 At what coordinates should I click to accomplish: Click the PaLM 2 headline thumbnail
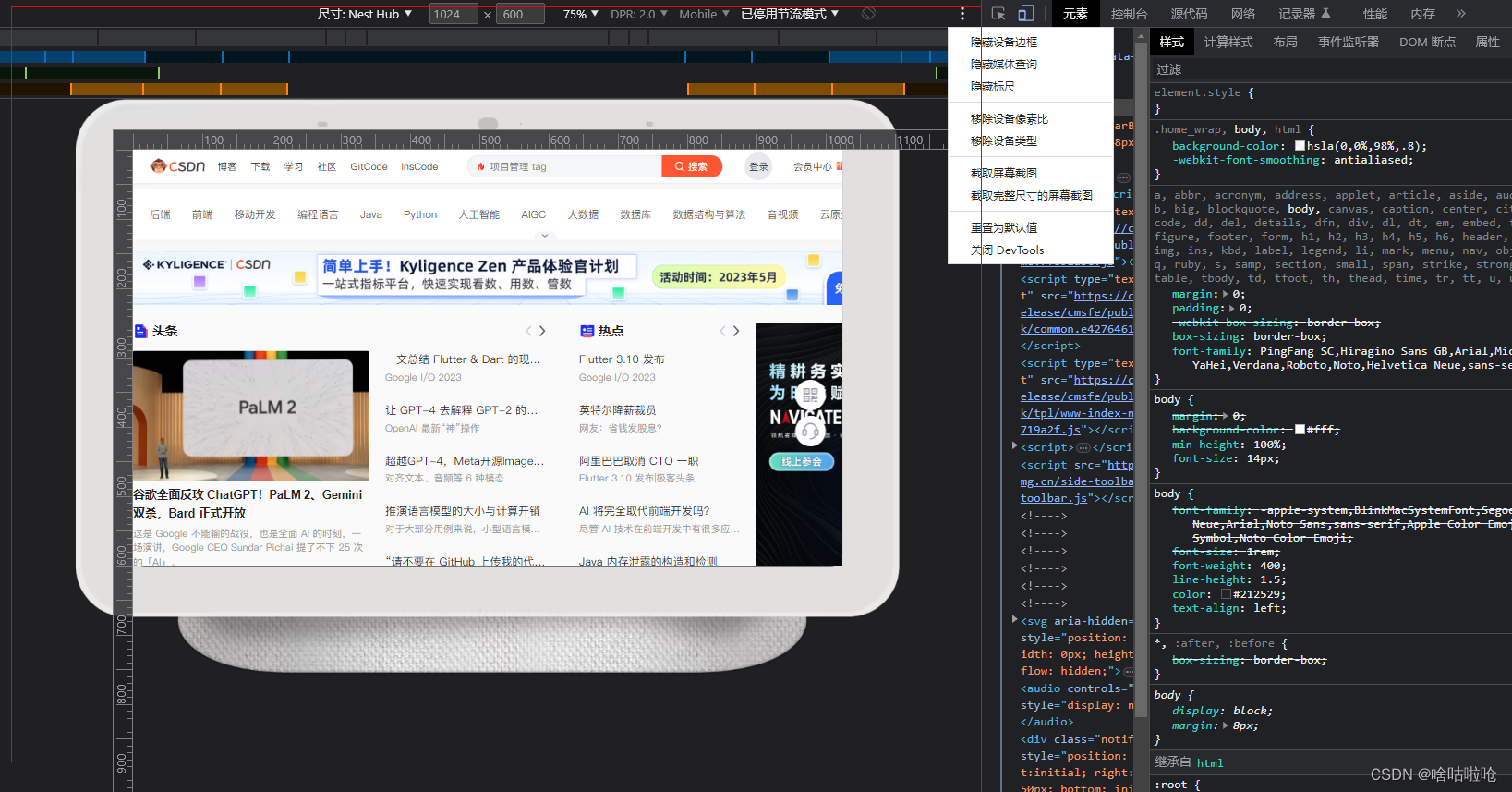click(x=250, y=415)
